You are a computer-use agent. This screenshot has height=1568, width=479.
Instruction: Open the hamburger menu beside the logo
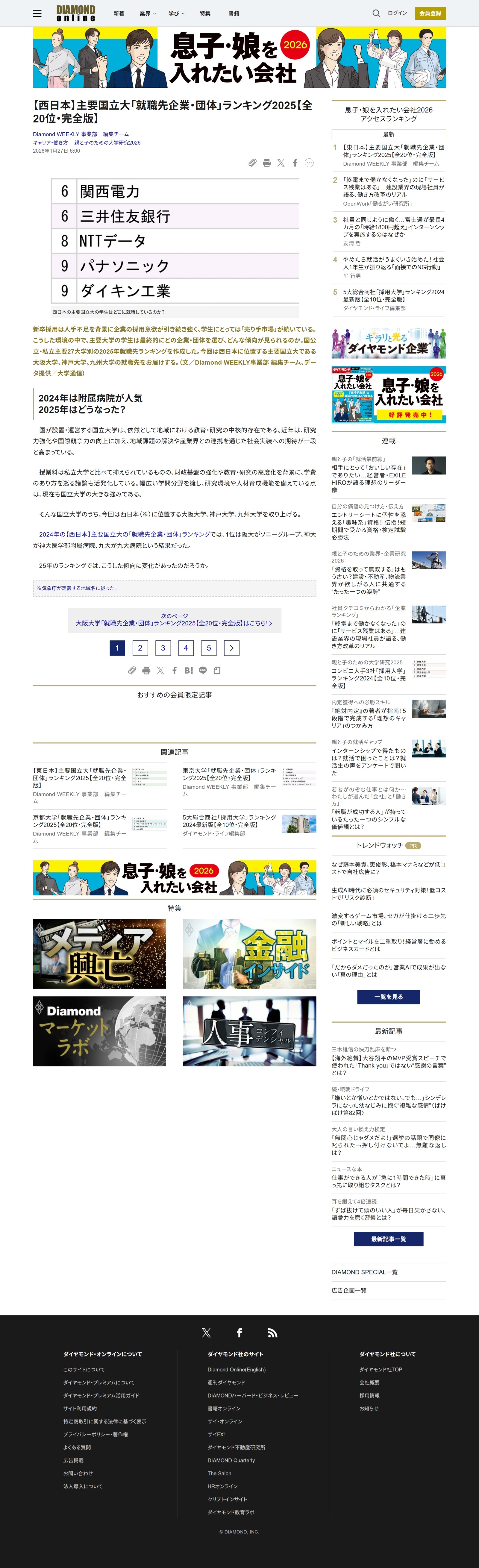(x=37, y=13)
